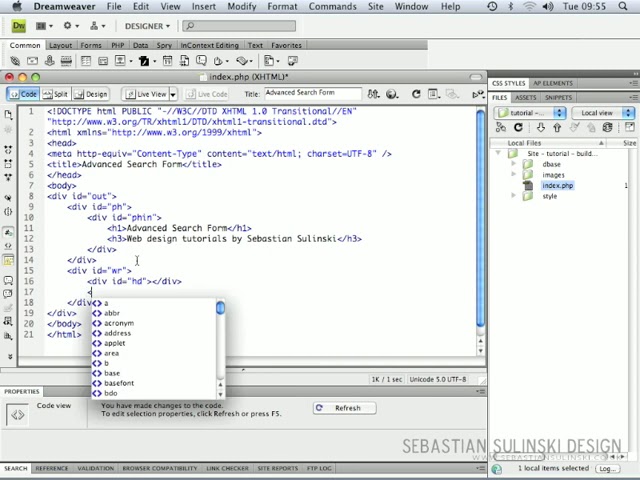This screenshot has width=640, height=480.
Task: Click Get Files down-arrow in Files panel
Action: tap(541, 128)
